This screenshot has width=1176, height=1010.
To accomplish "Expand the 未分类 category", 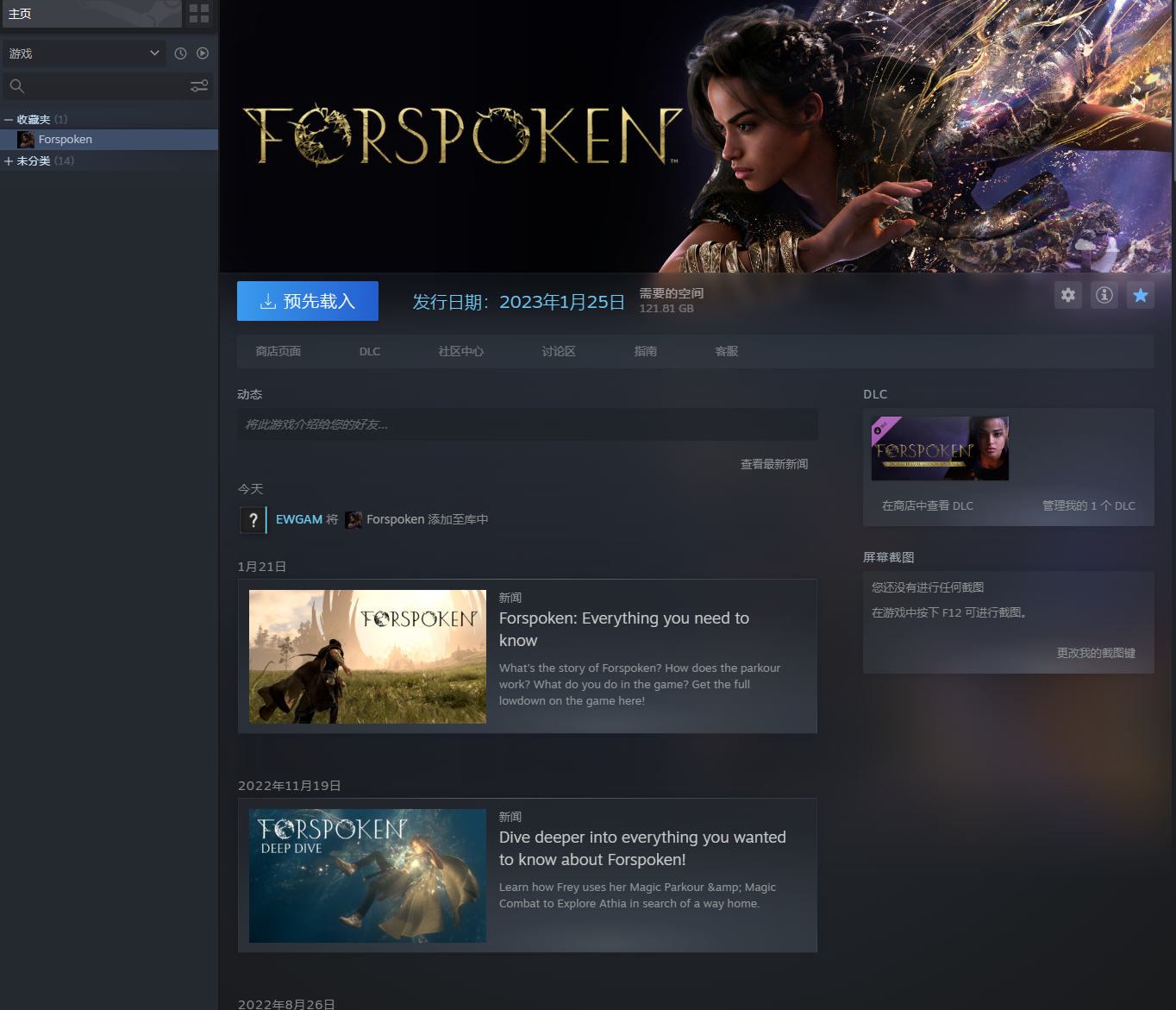I will (9, 161).
